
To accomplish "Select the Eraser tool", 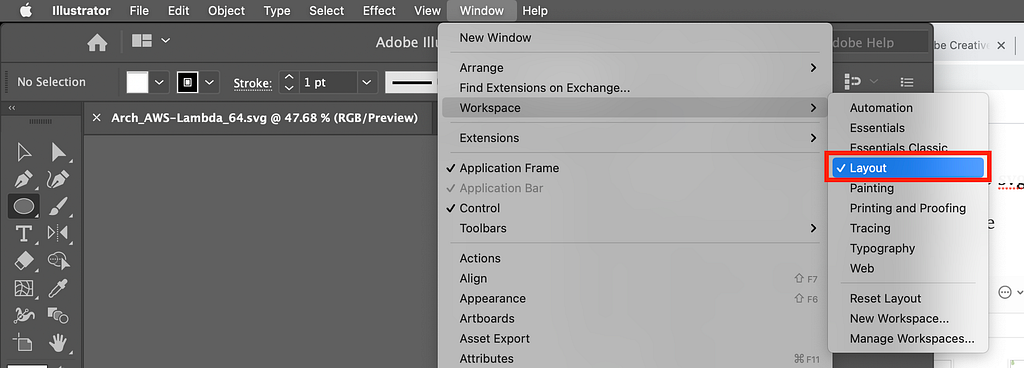I will tap(24, 261).
